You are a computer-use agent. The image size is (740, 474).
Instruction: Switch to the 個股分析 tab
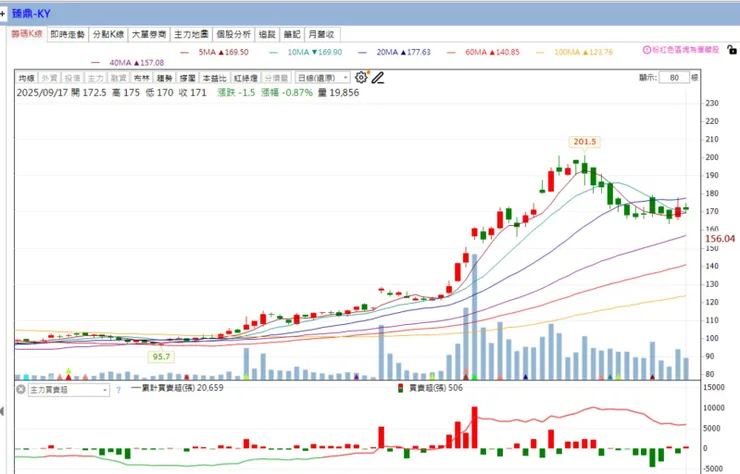pyautogui.click(x=234, y=34)
